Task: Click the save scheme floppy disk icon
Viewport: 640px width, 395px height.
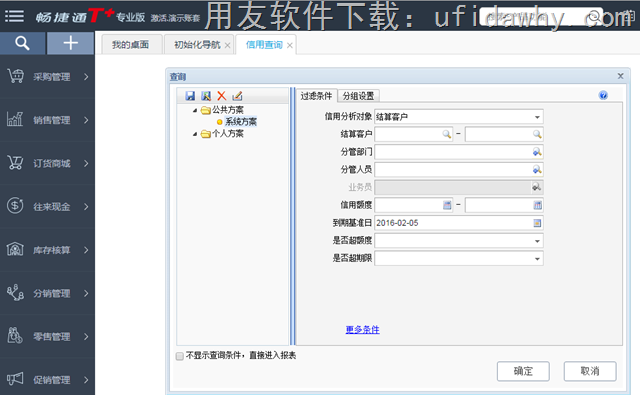Action: (x=190, y=96)
